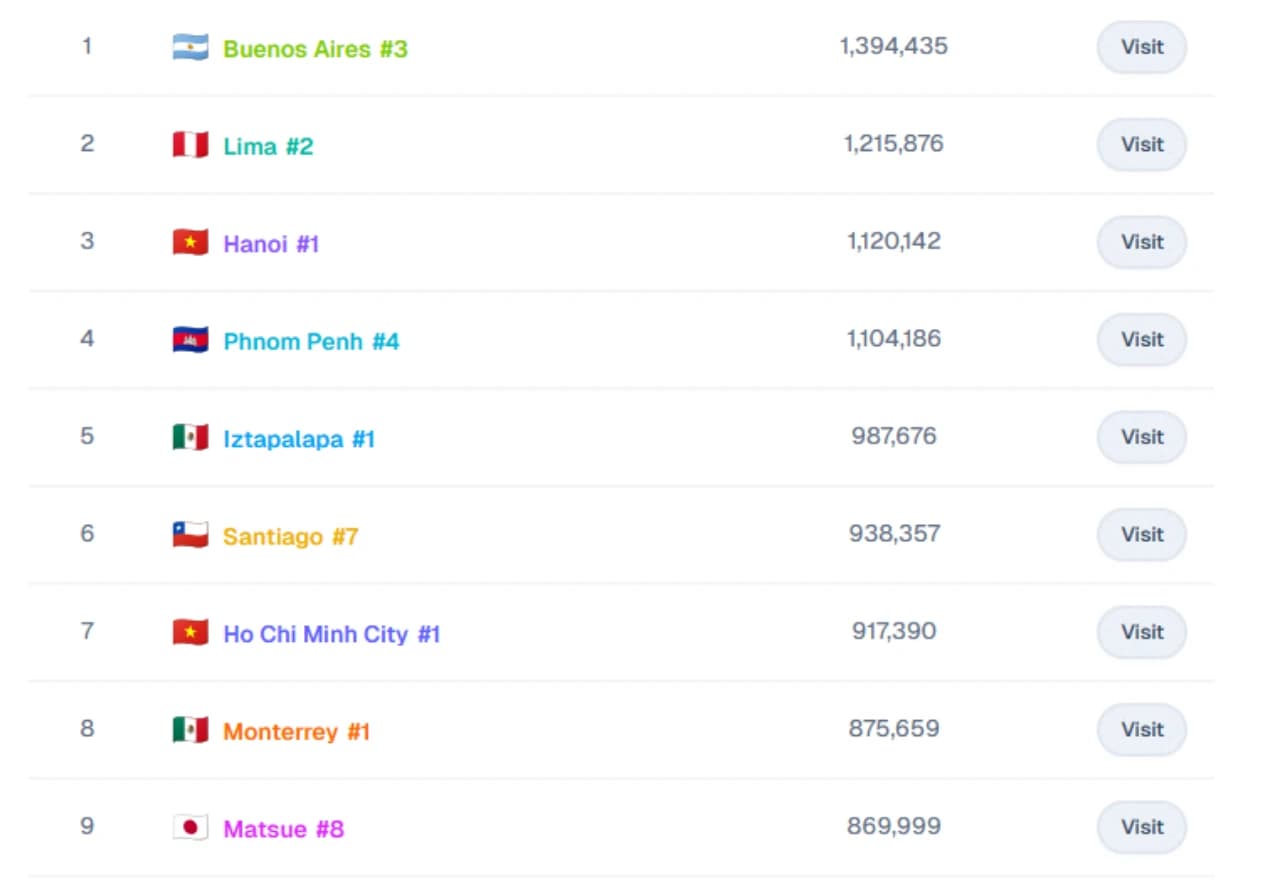This screenshot has width=1280, height=880.
Task: Open the Buenos Aires #3 link
Action: coord(315,49)
